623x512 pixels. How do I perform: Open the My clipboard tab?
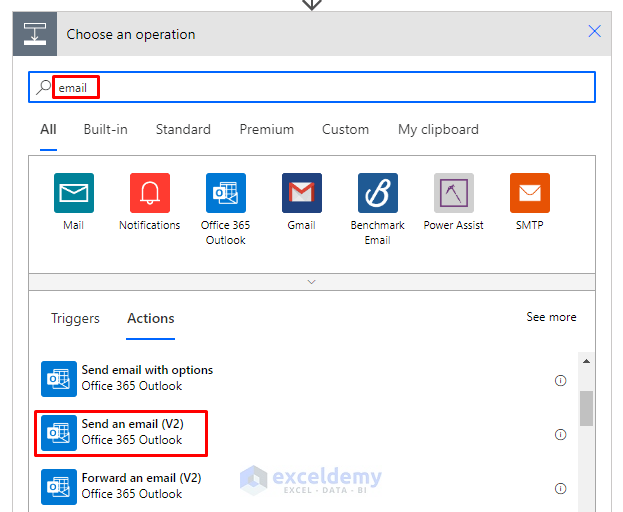pos(438,130)
